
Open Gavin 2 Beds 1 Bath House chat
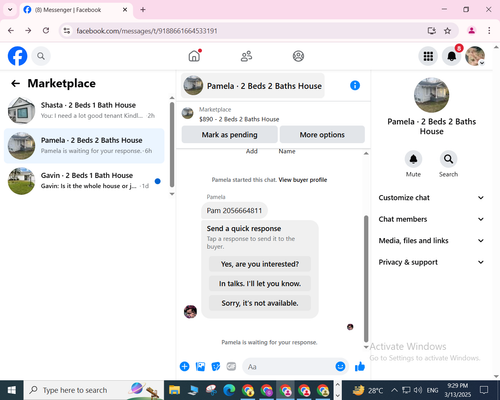84,181
